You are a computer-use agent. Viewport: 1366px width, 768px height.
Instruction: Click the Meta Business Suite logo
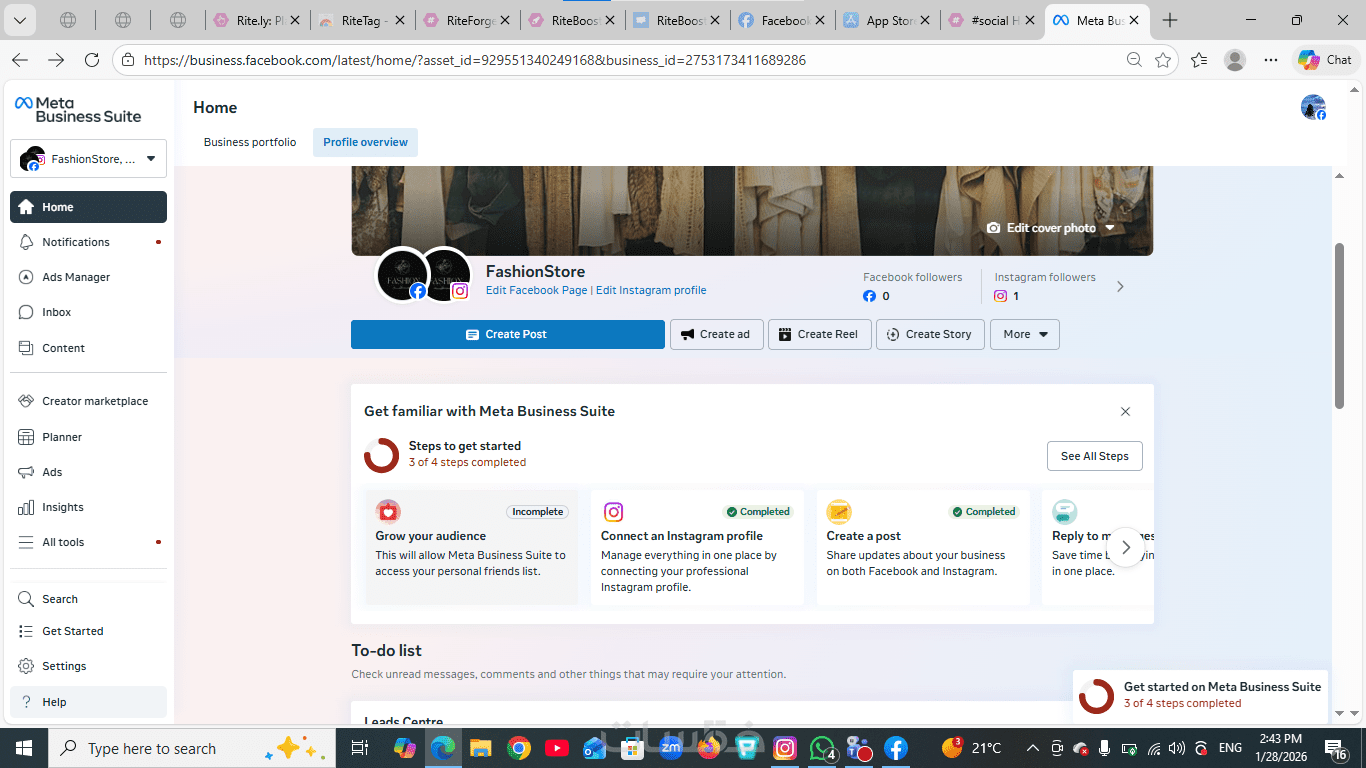click(78, 109)
